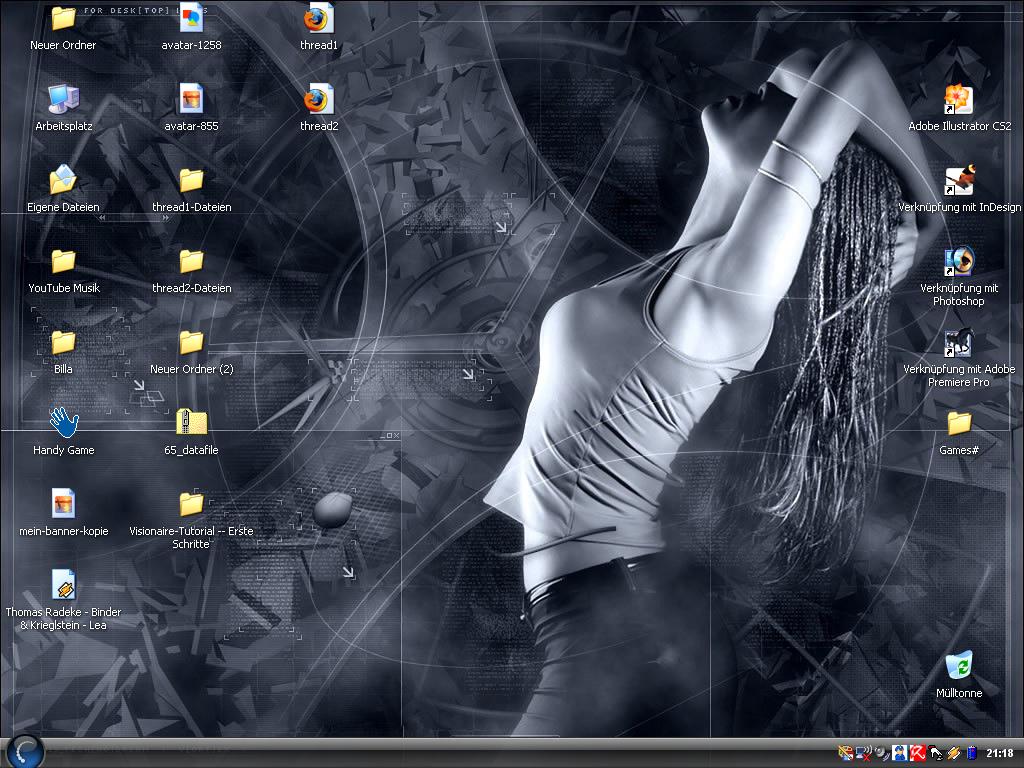Select the Adobe Premiere Pro shortcut
This screenshot has width=1024, height=768.
pyautogui.click(x=958, y=343)
